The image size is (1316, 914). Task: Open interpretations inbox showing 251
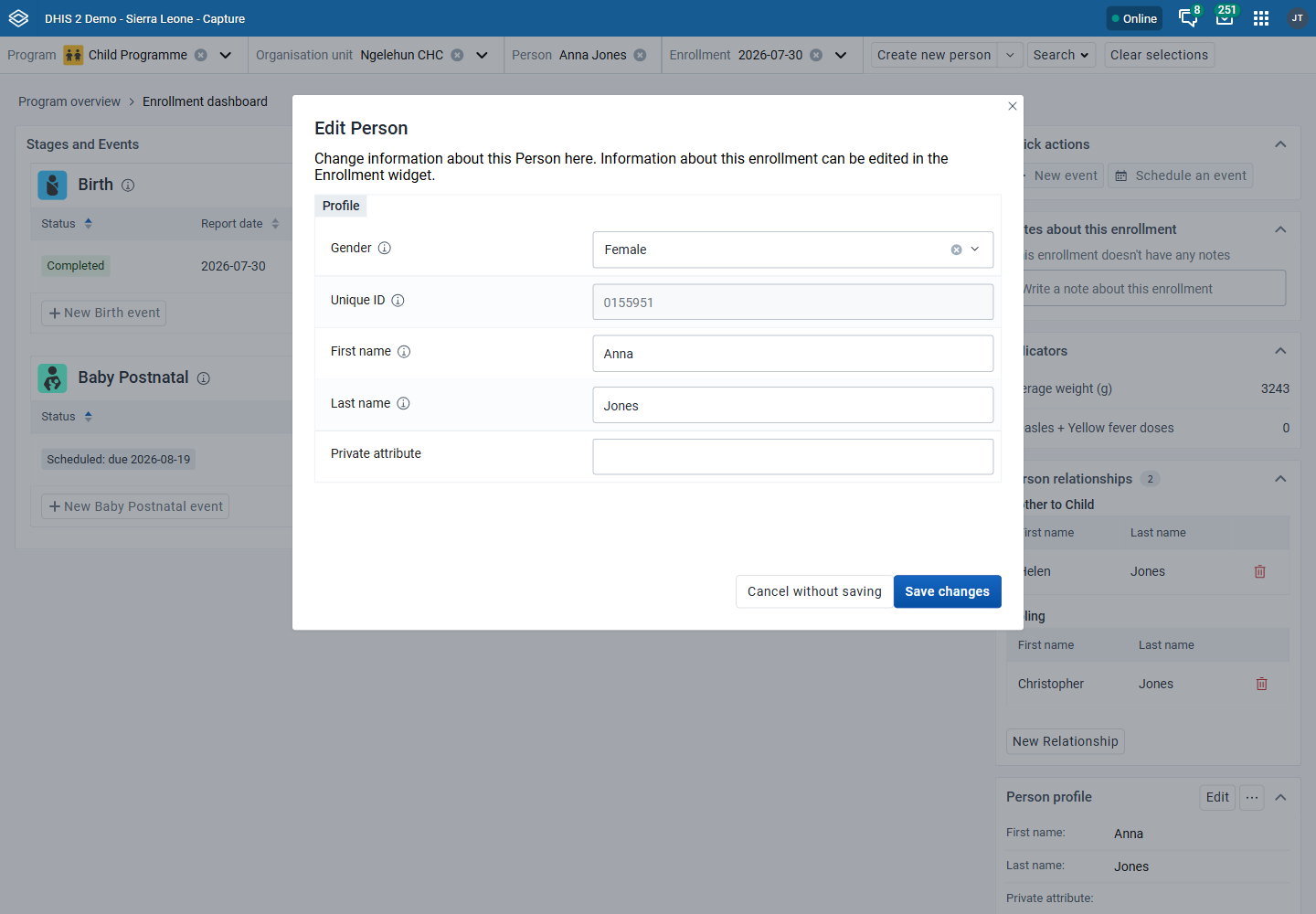click(x=1225, y=18)
